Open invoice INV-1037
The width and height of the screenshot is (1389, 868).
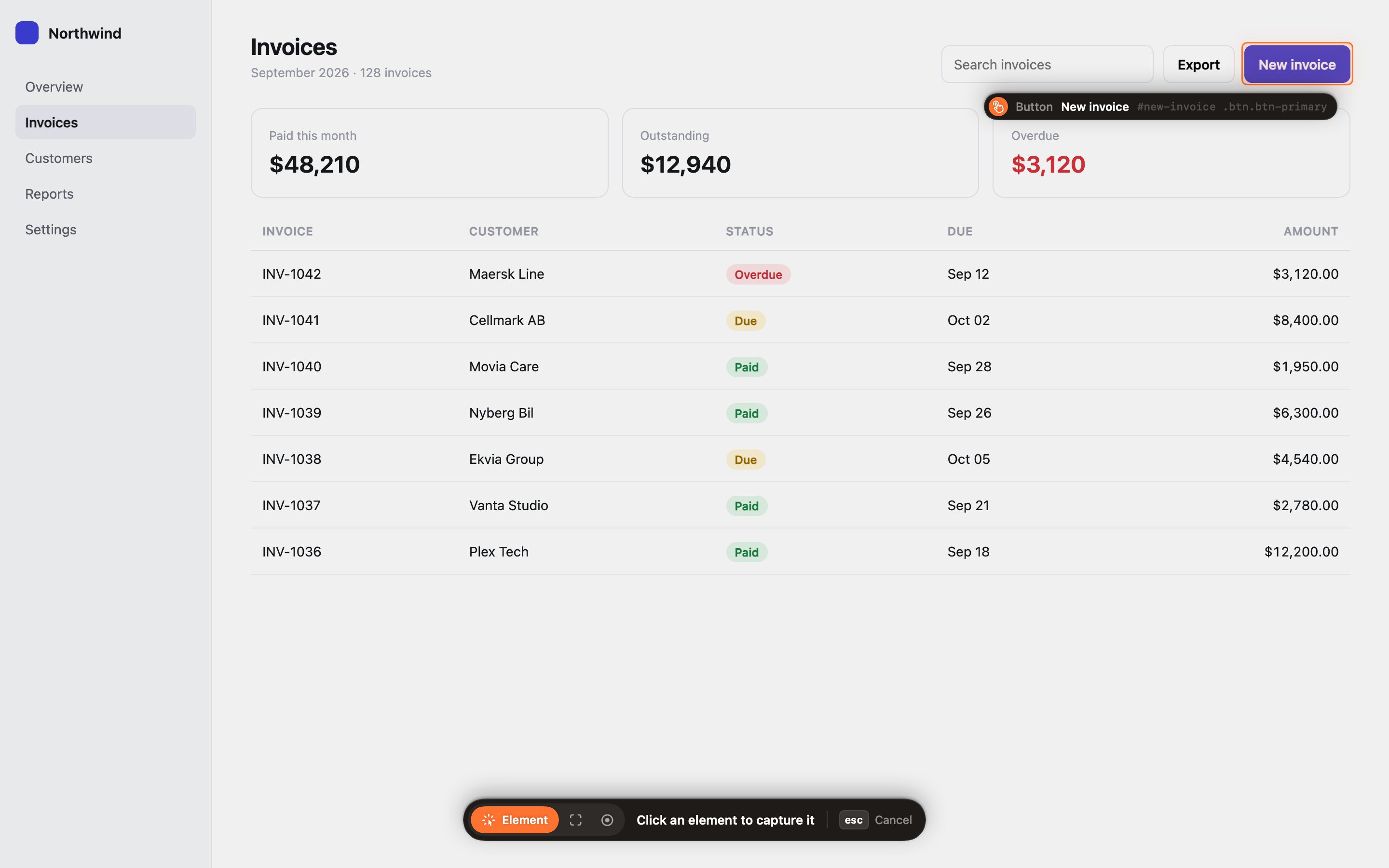click(291, 505)
